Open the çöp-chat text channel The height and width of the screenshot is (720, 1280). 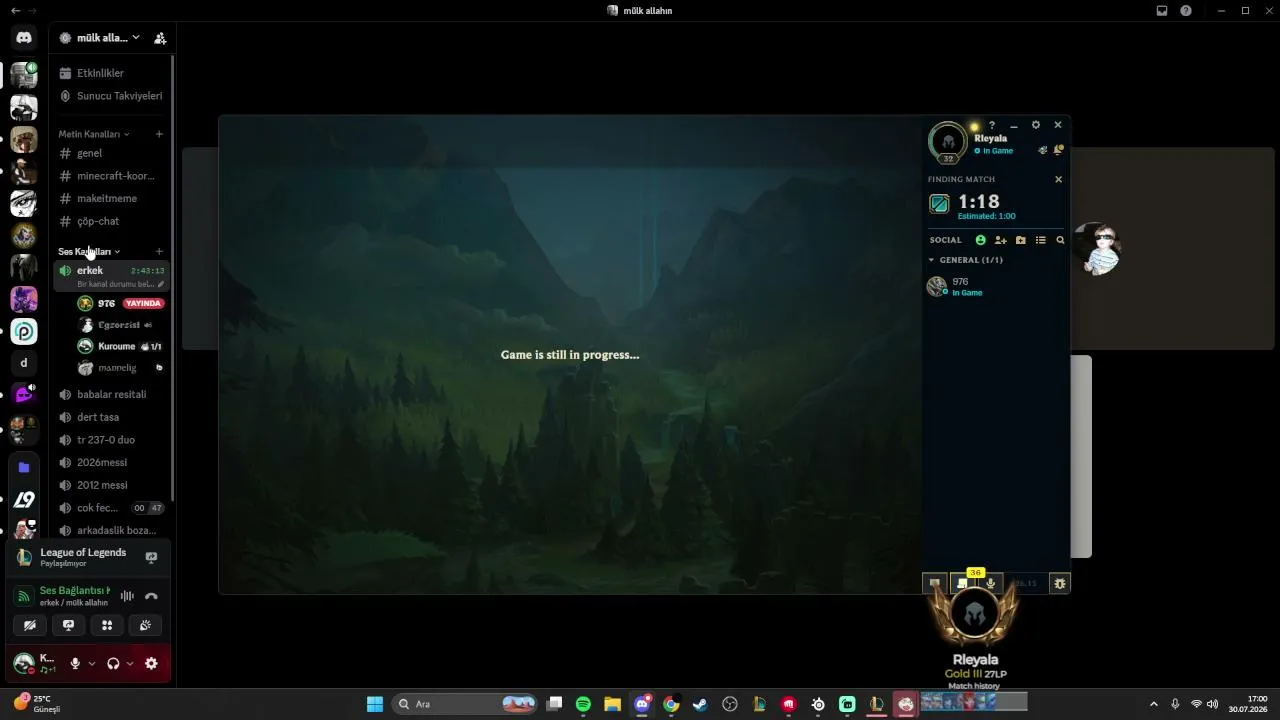110,221
